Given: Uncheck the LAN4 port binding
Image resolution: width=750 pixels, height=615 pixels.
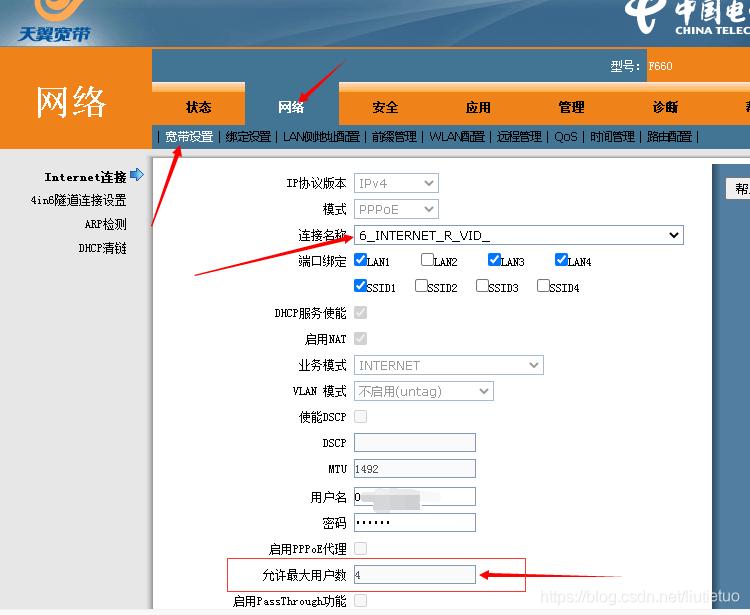Looking at the screenshot, I should tap(561, 260).
